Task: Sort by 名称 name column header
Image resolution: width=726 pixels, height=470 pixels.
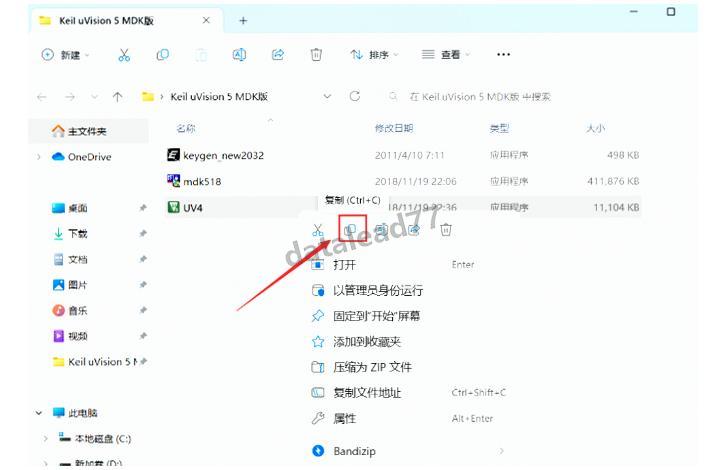Action: tap(186, 128)
